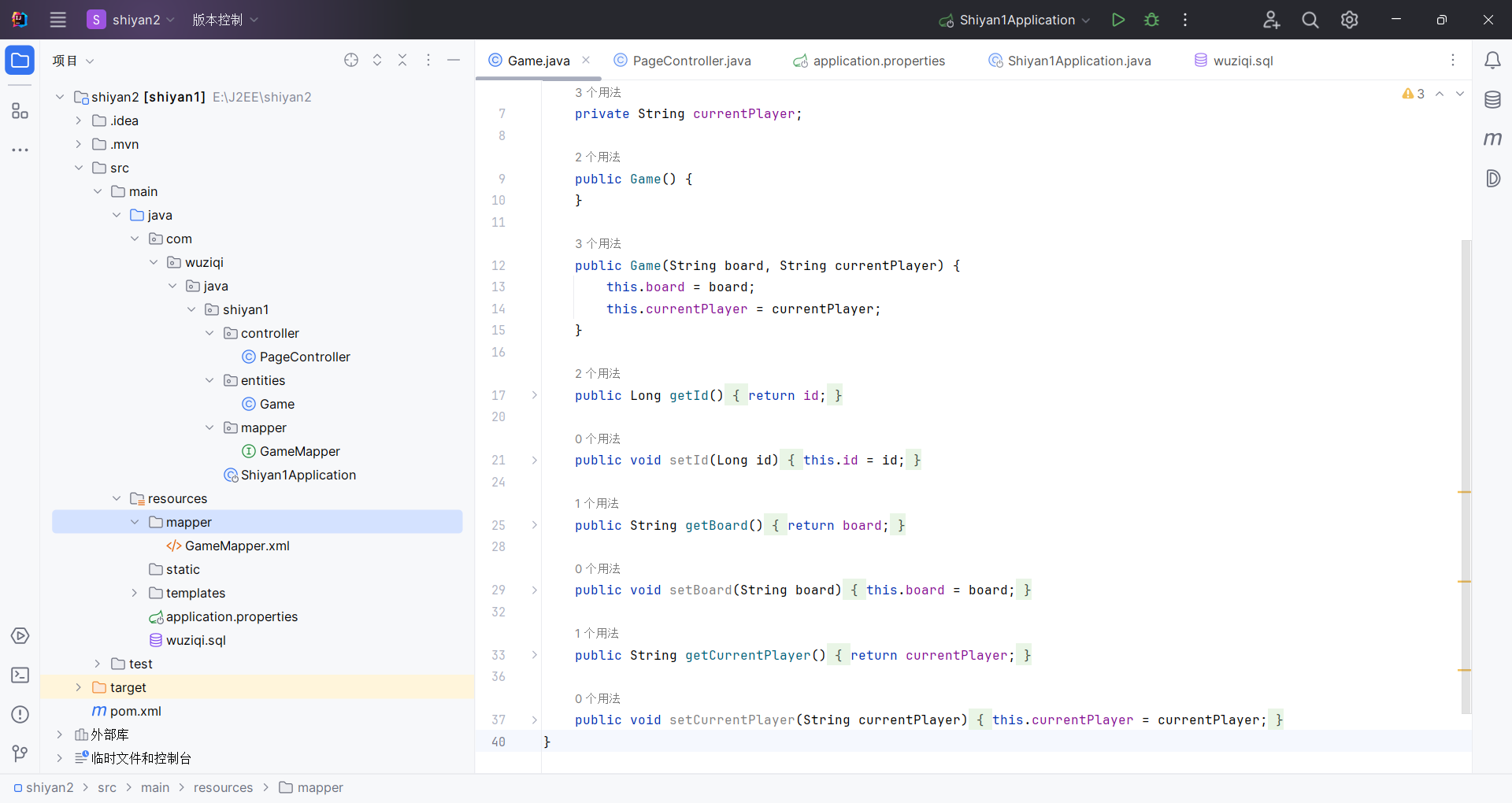
Task: Open the Database tool window icon
Action: [1492, 100]
